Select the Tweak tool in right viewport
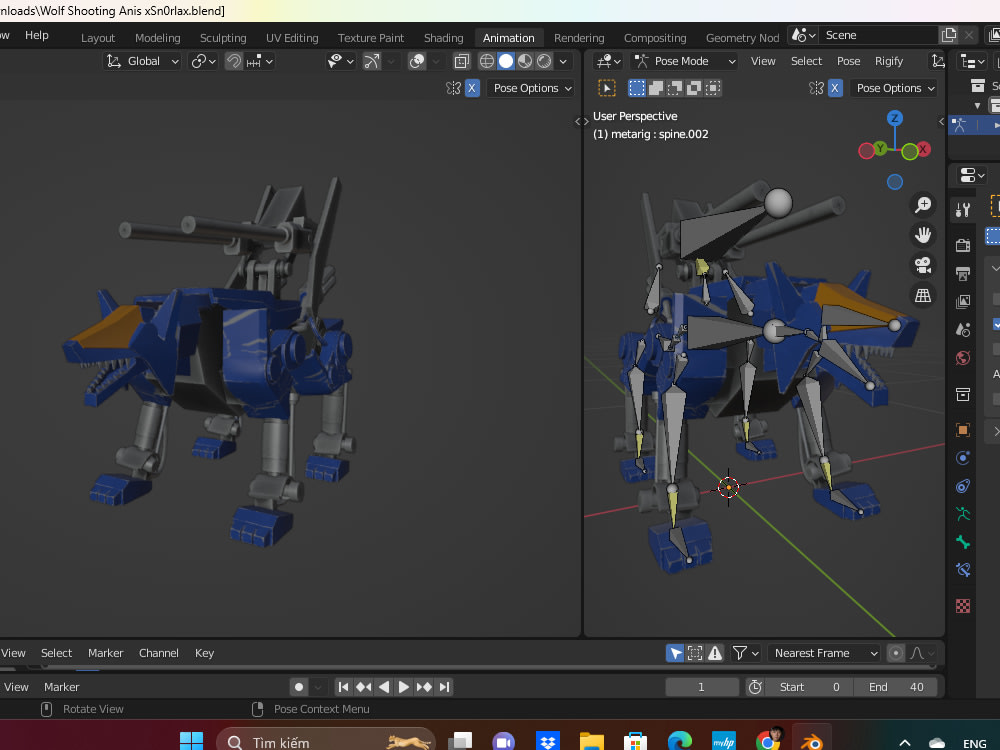The width and height of the screenshot is (1000, 750). click(x=607, y=88)
